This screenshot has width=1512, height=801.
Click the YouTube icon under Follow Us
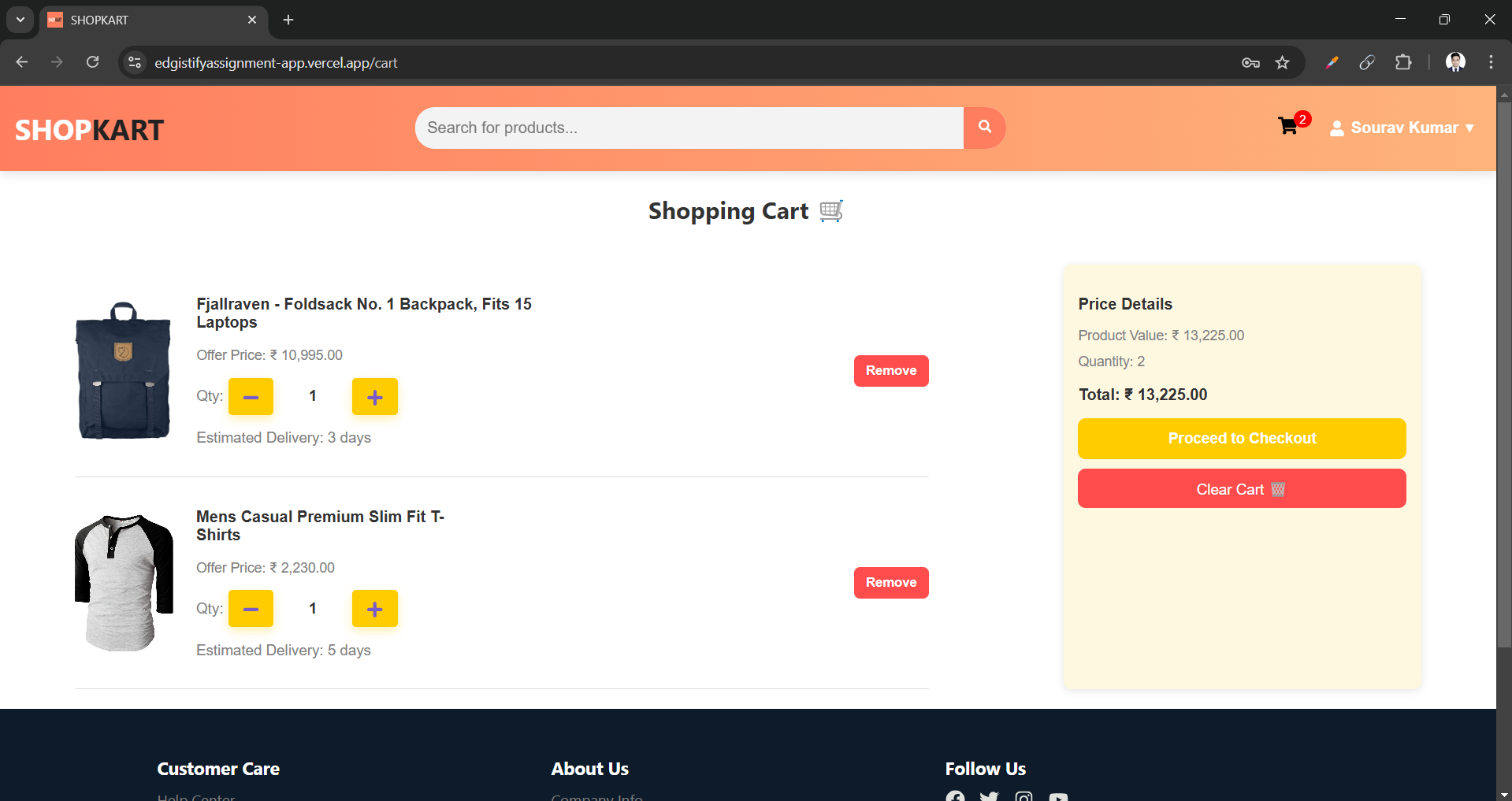pos(1058,797)
